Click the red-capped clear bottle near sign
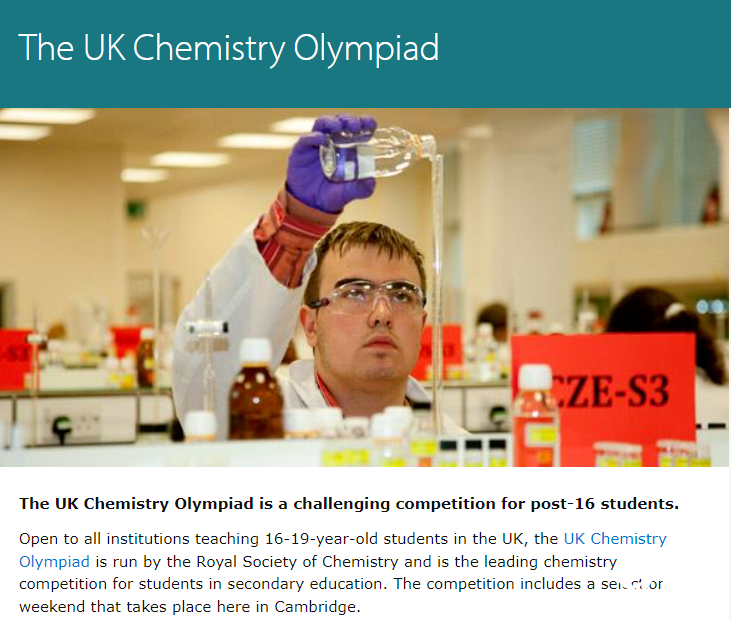The image size is (731, 620). (x=535, y=415)
